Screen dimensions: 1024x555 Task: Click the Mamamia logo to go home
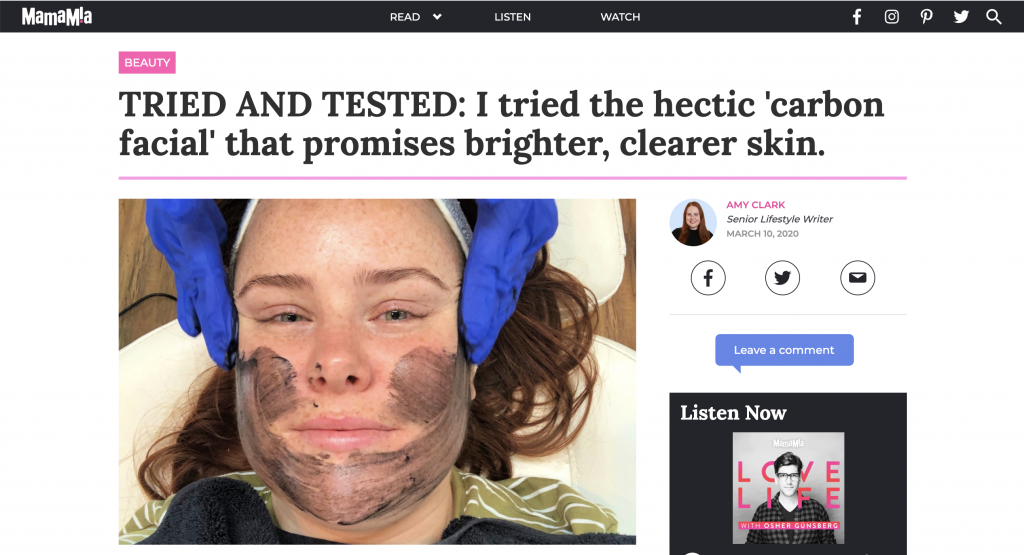point(57,17)
